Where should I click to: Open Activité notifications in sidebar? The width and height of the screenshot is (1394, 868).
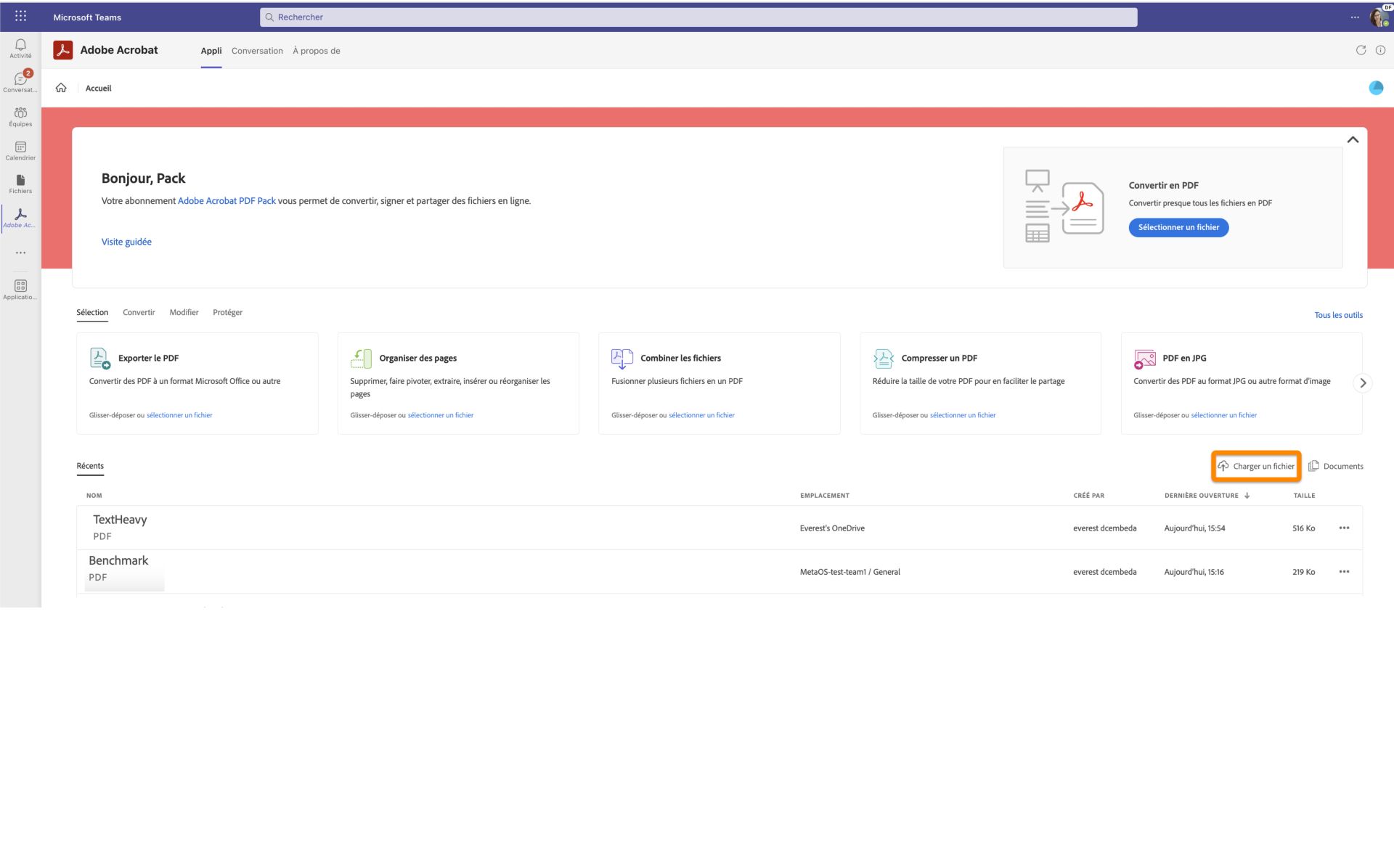tap(20, 49)
